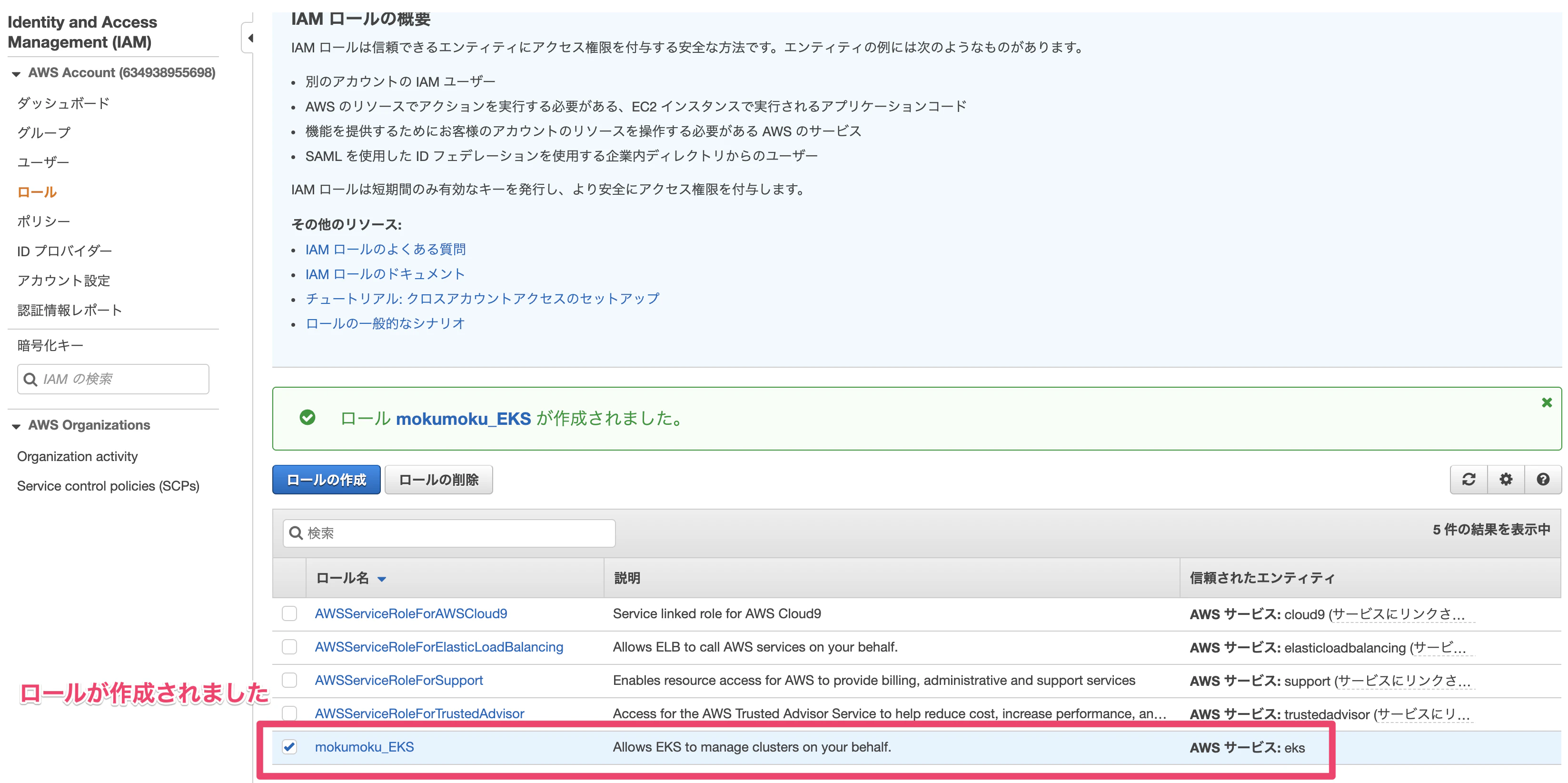Check the AWSServiceRoleForAWSCloud9 checkbox
Screen dimensions: 1568x783
pyautogui.click(x=289, y=613)
